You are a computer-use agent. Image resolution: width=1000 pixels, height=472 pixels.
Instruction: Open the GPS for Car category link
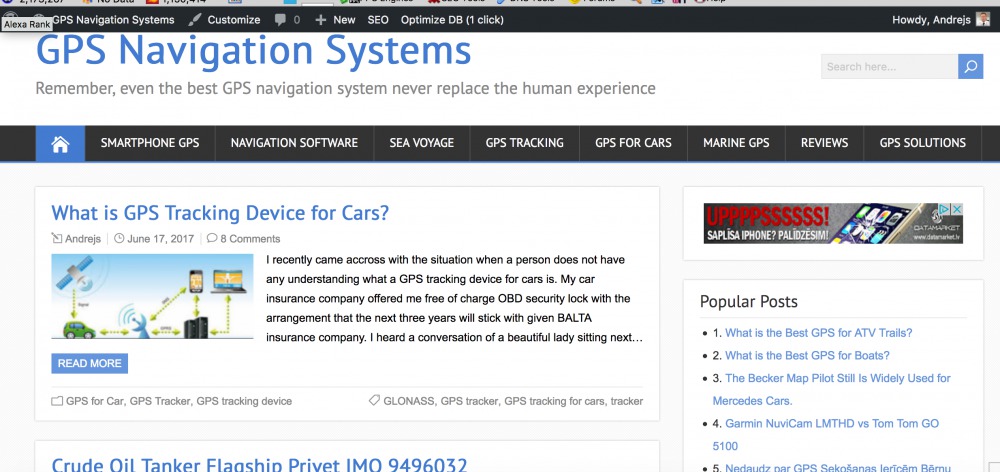click(x=95, y=401)
